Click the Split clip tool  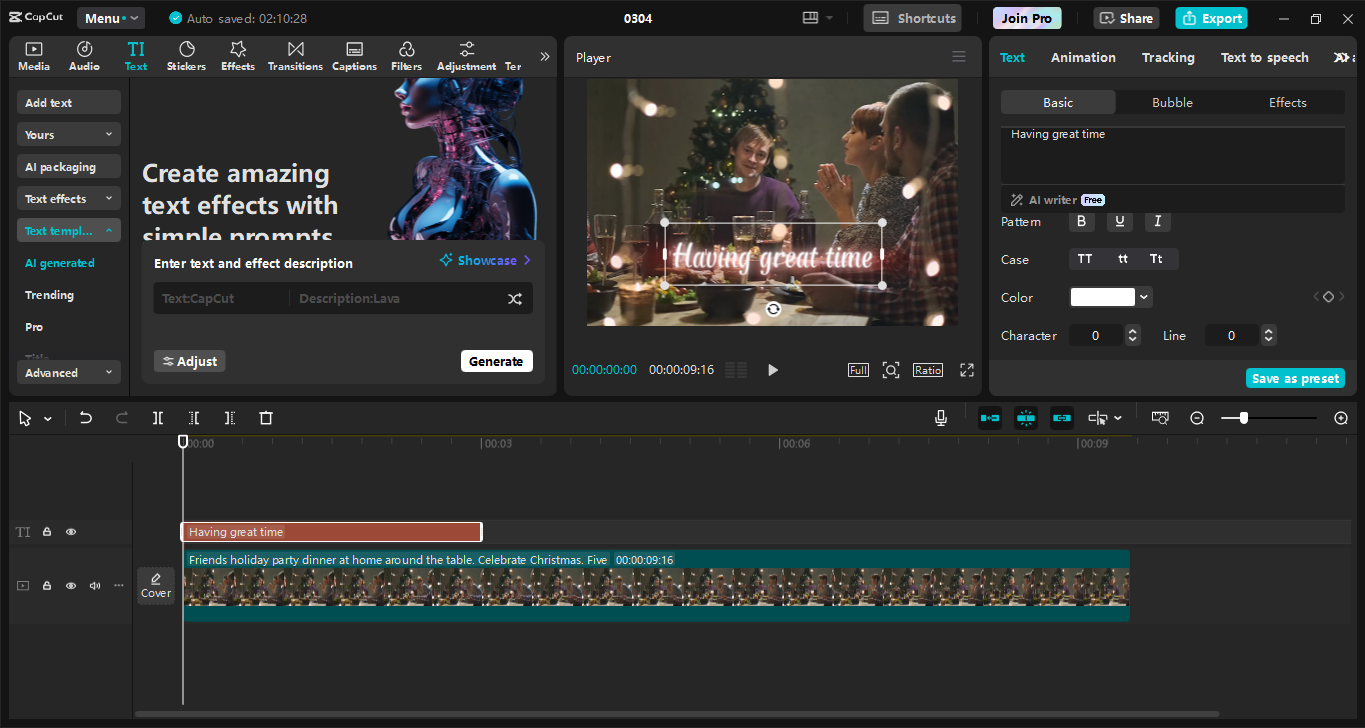click(x=158, y=418)
